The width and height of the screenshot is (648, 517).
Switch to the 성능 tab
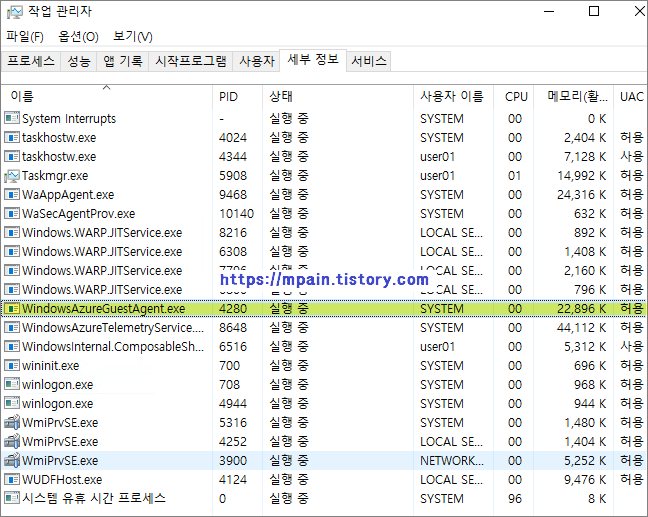[x=79, y=62]
